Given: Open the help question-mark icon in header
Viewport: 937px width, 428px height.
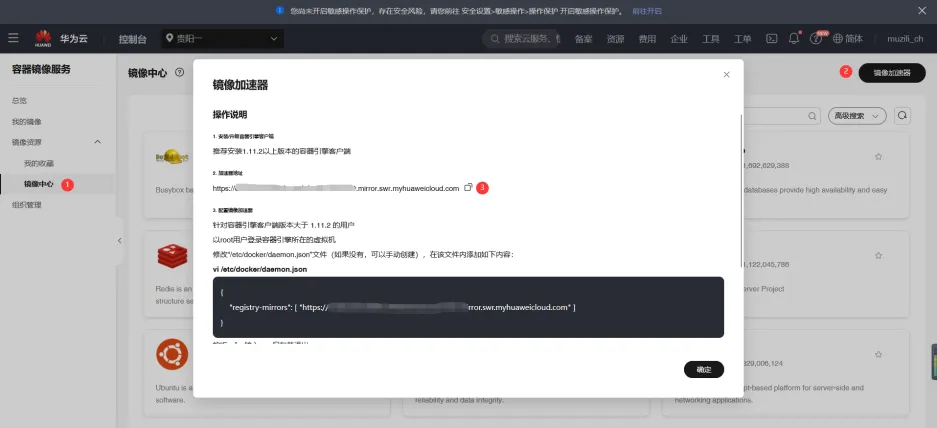Looking at the screenshot, I should [815, 38].
